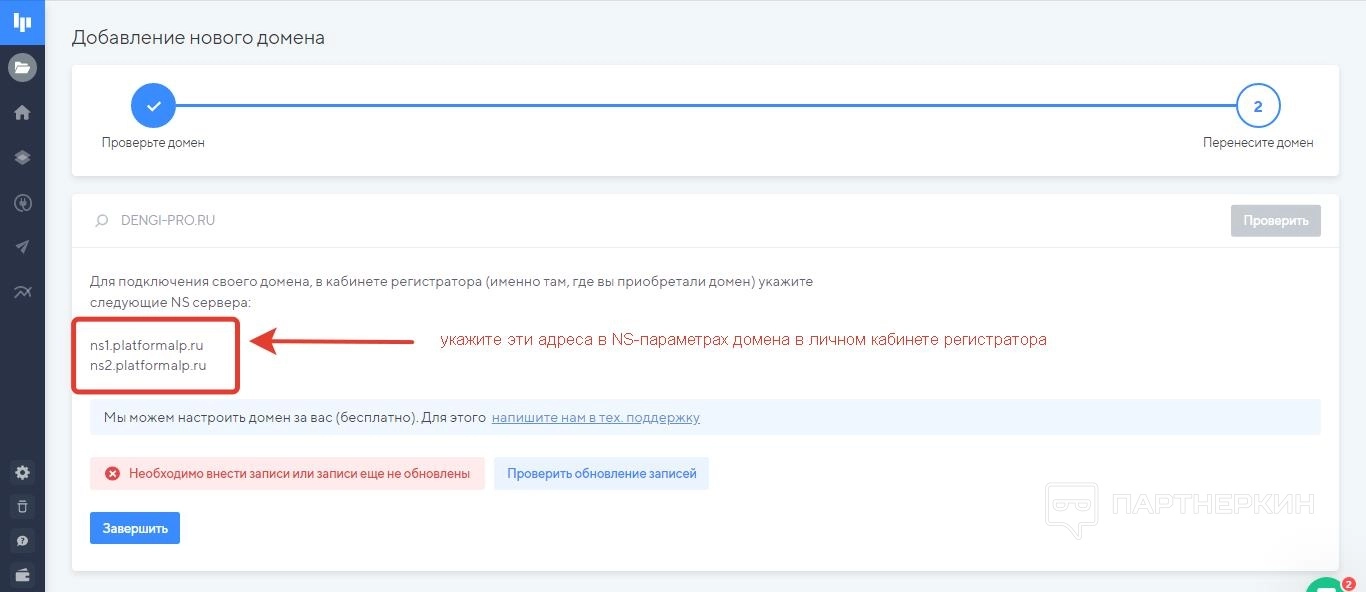Open the folder icon in sidebar
This screenshot has height=592, width=1366.
pyautogui.click(x=22, y=68)
